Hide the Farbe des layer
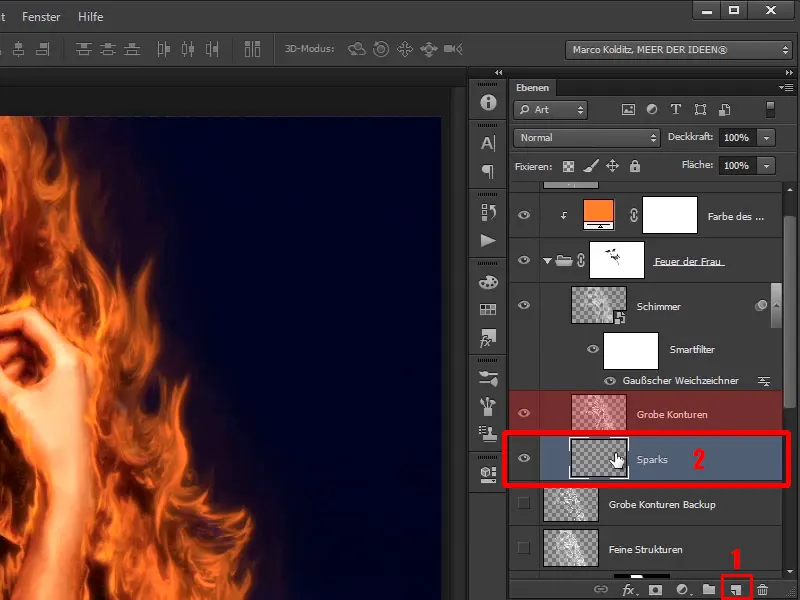The width and height of the screenshot is (800, 600). (524, 215)
